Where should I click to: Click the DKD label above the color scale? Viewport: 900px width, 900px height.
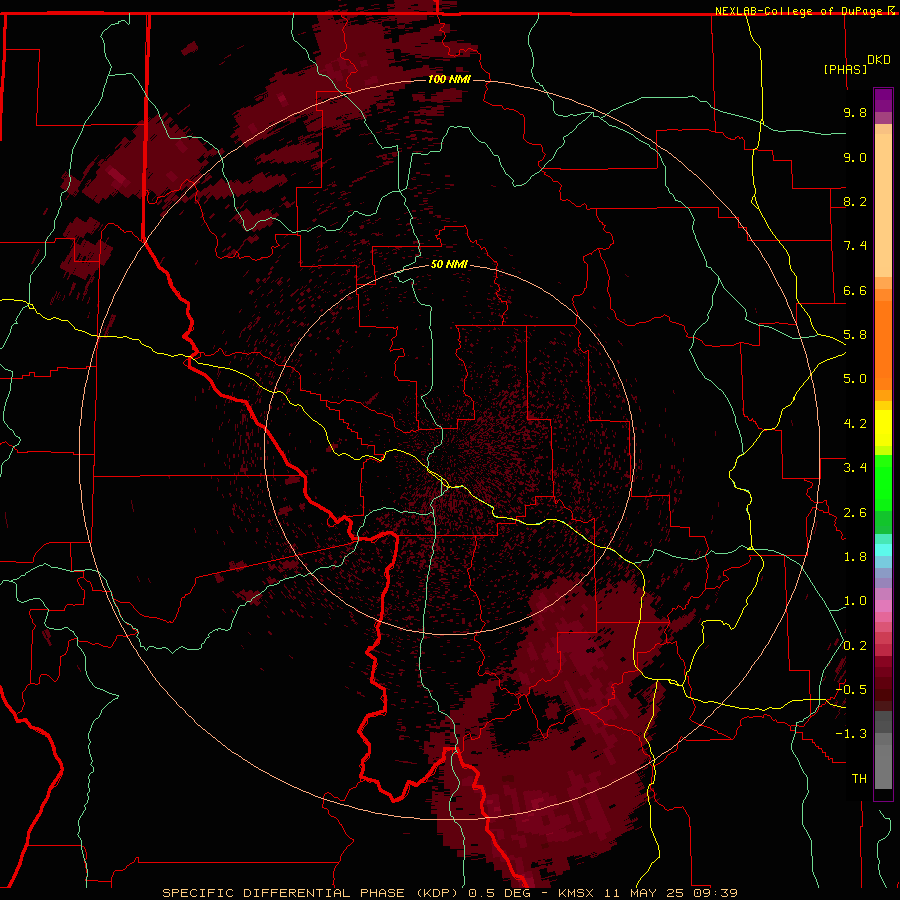pos(879,60)
